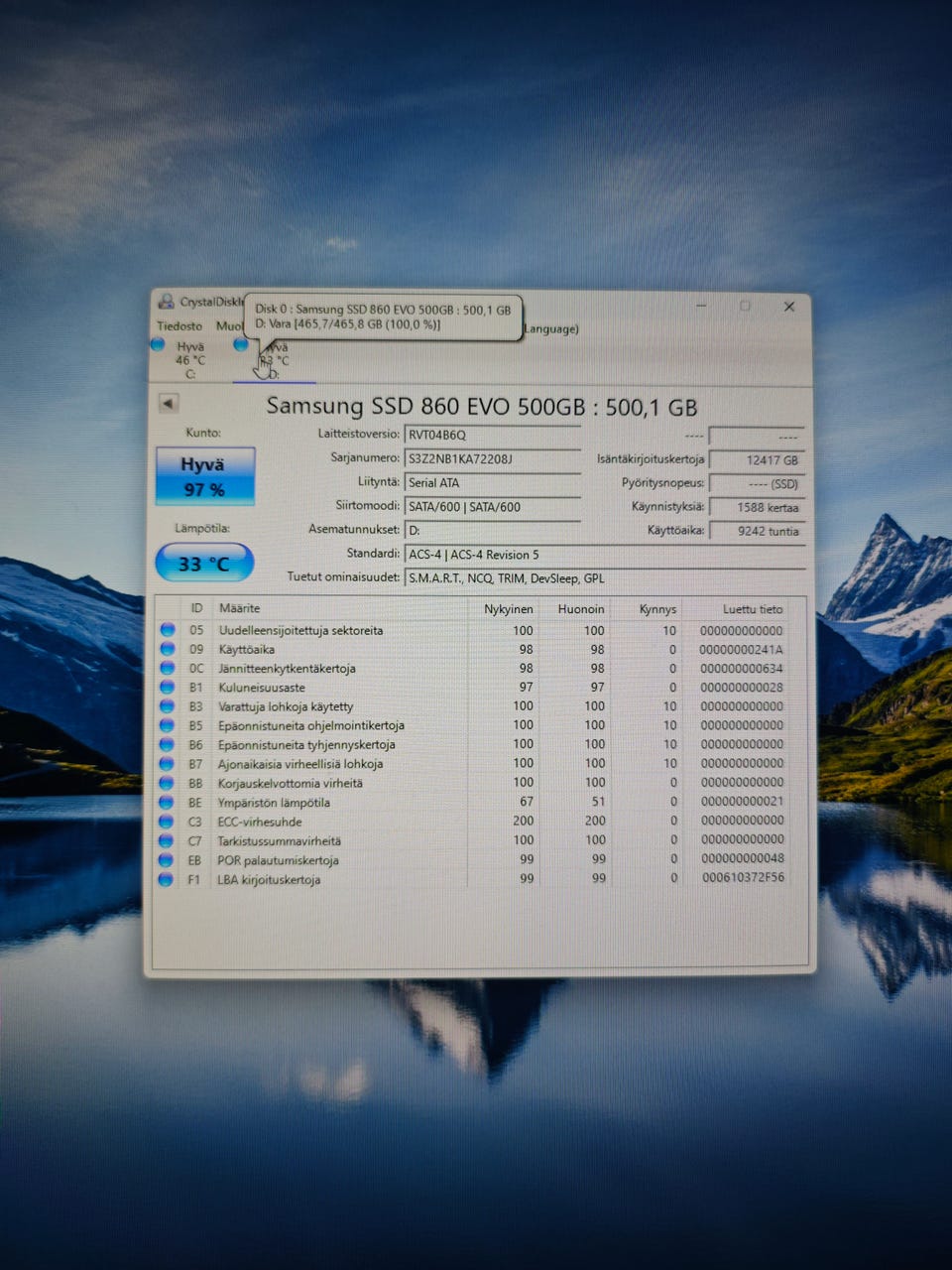Click status dot for LBA kirjoituskertoja row
952x1270 pixels.
[x=168, y=879]
